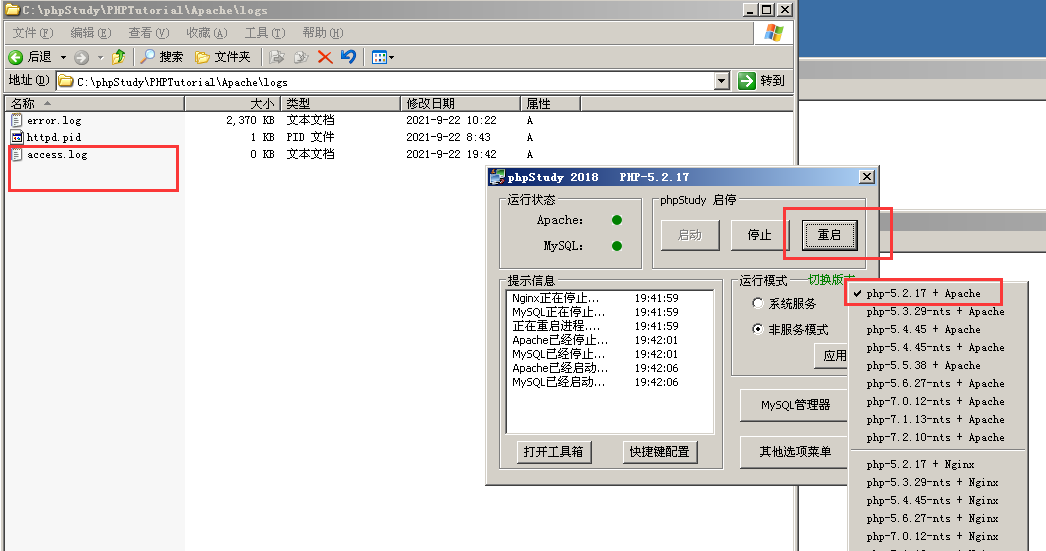This screenshot has width=1046, height=551.
Task: Open the 帮助(H) menu
Action: [x=323, y=33]
